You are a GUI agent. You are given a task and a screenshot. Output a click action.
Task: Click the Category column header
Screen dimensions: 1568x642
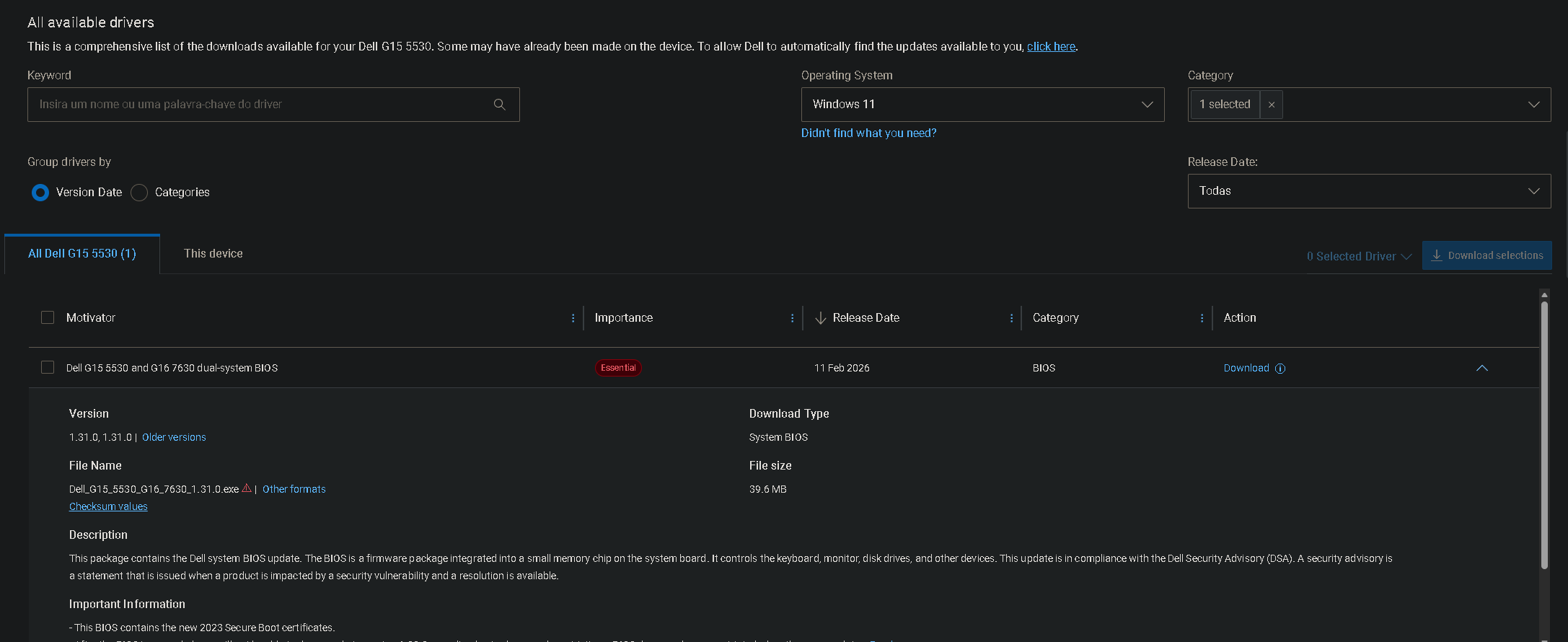pyautogui.click(x=1056, y=317)
